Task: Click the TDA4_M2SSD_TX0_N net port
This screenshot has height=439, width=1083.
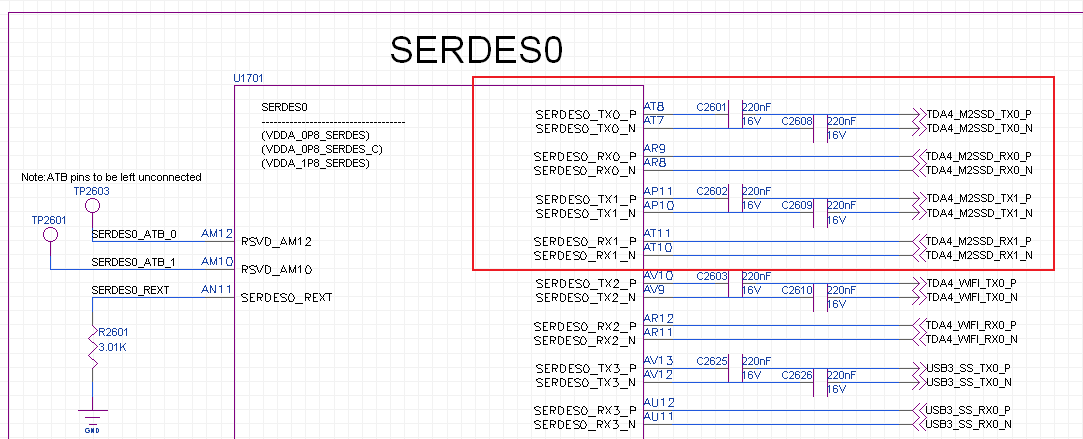Action: click(973, 128)
